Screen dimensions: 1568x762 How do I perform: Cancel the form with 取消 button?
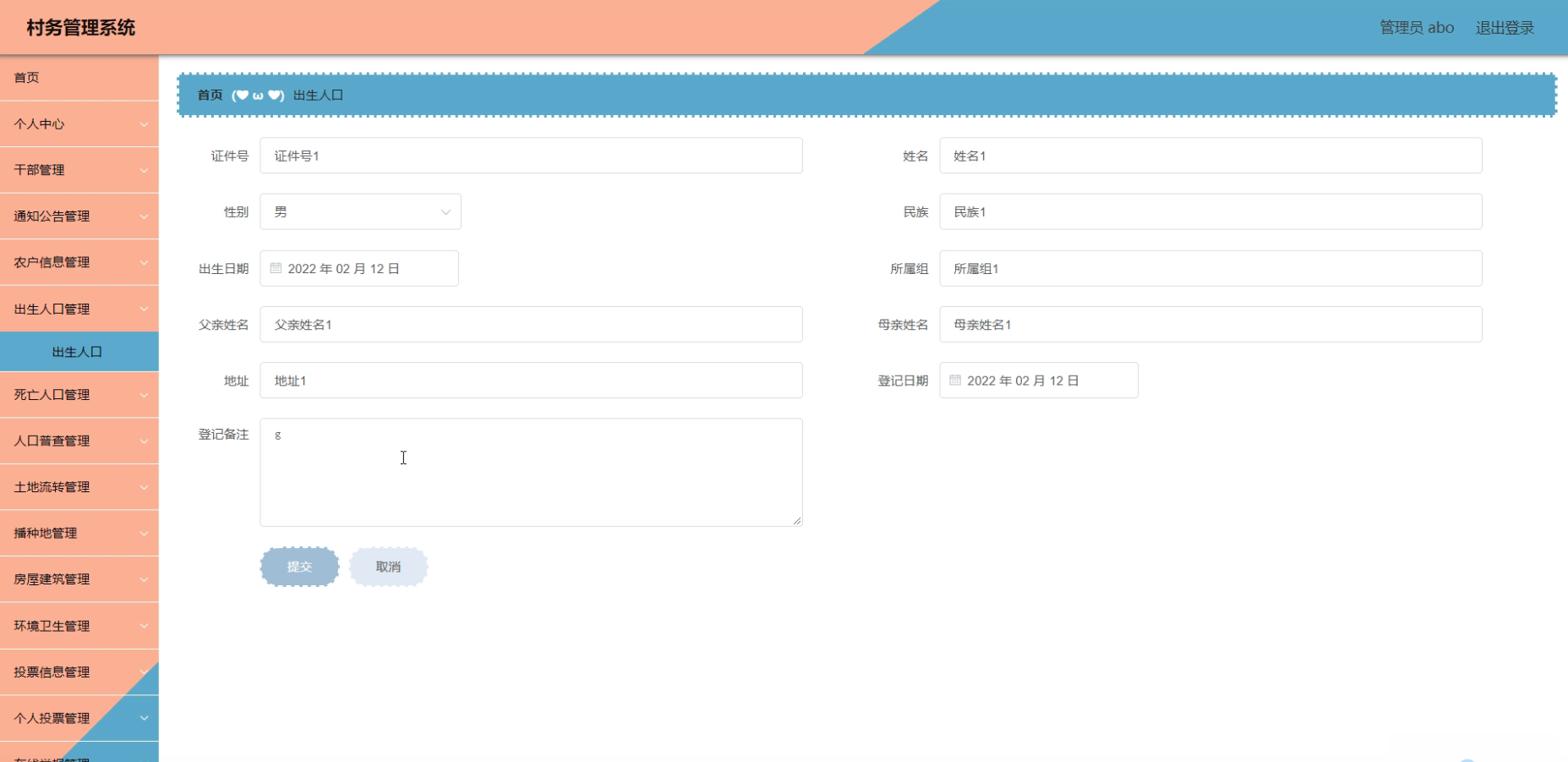tap(388, 567)
